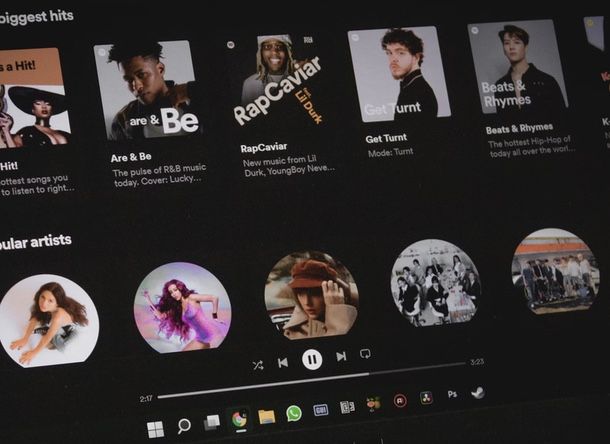Open DaVinci Resolve from the taskbar
Screen dimensions: 610x444
click(426, 398)
